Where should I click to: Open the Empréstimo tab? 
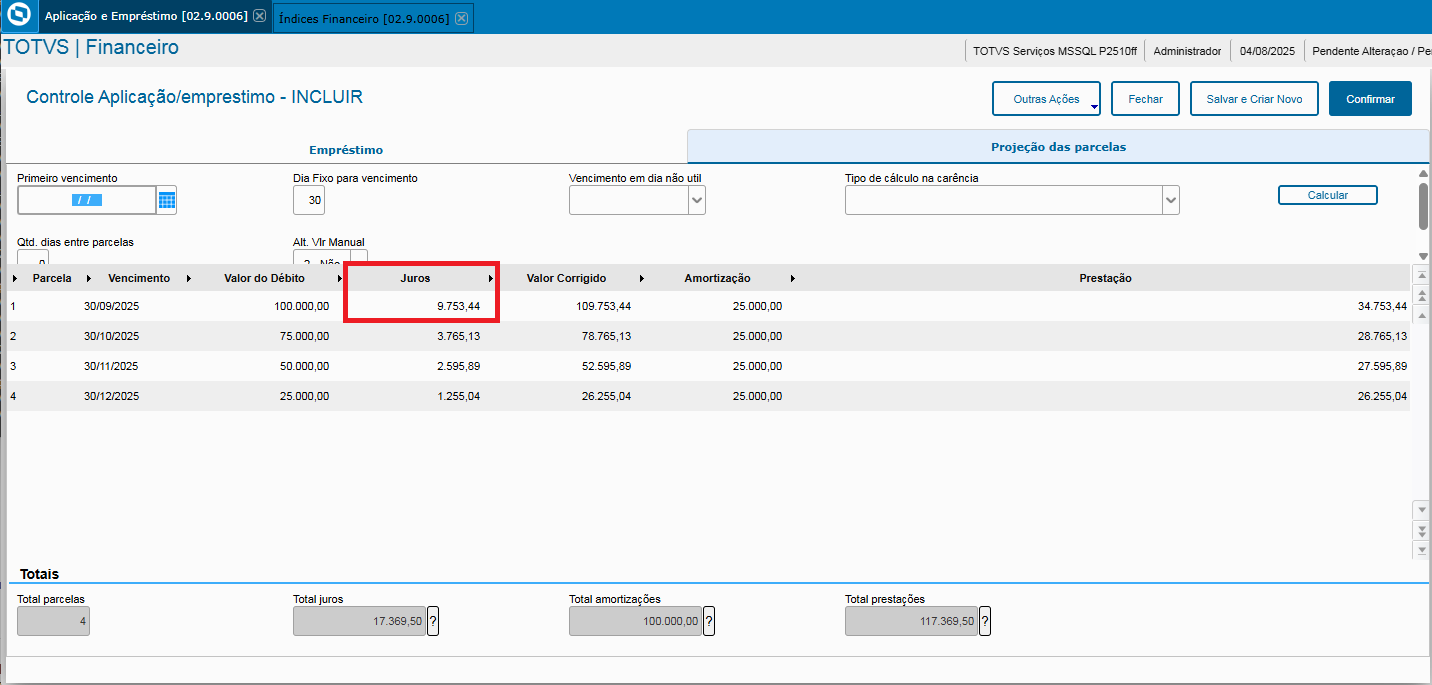[x=346, y=150]
